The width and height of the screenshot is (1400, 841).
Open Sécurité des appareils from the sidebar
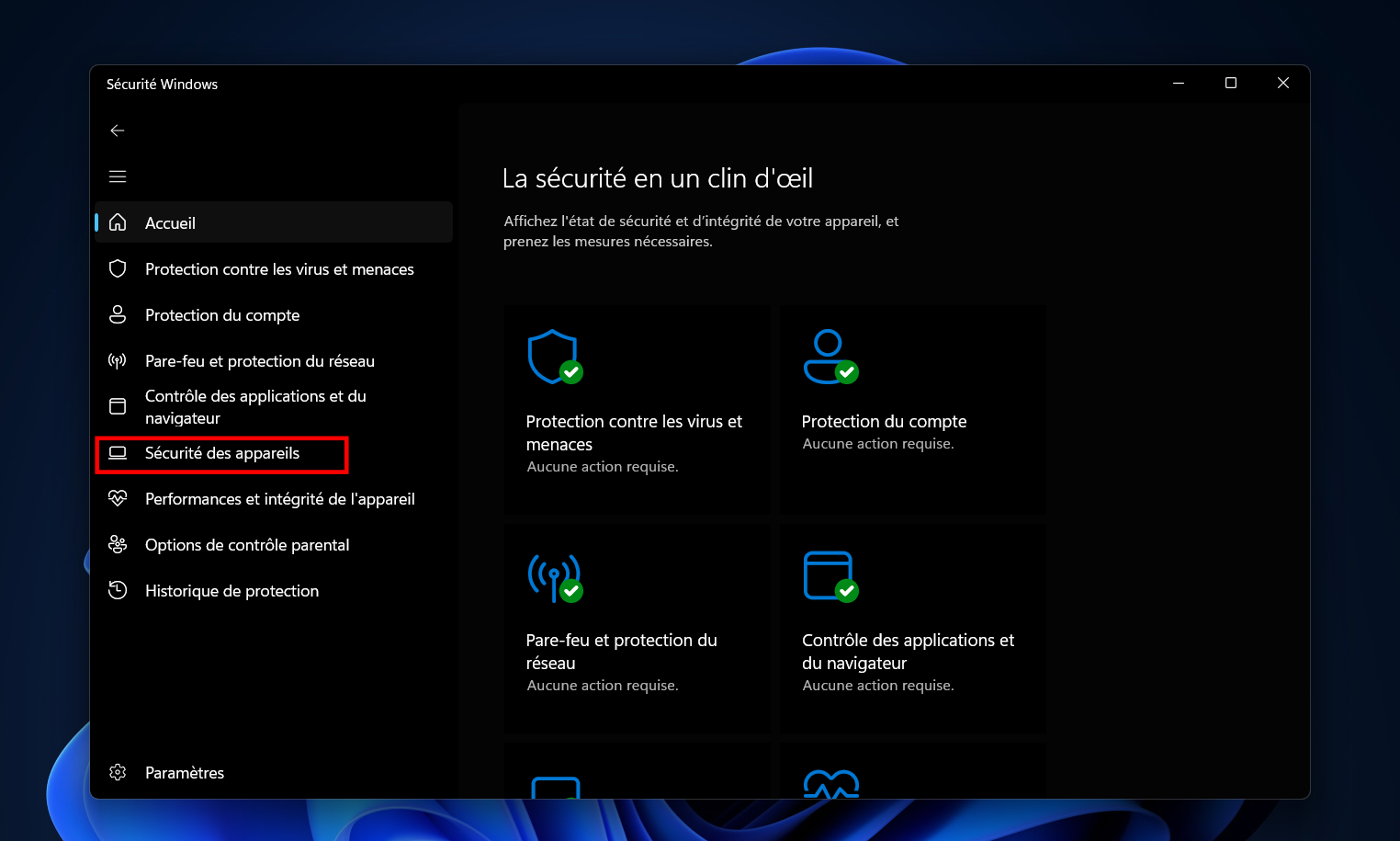[x=221, y=453]
